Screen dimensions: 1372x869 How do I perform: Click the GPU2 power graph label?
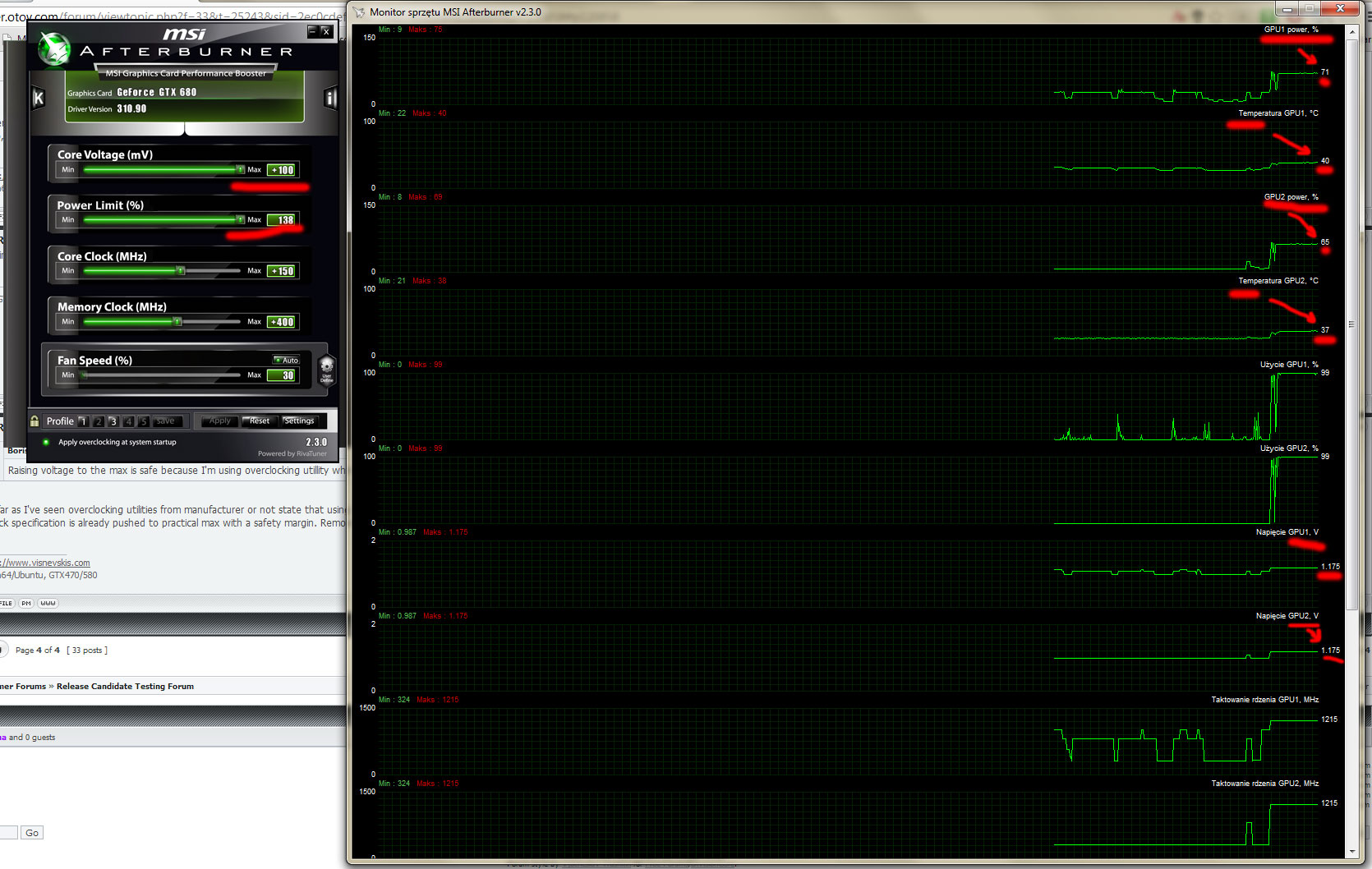click(1291, 197)
